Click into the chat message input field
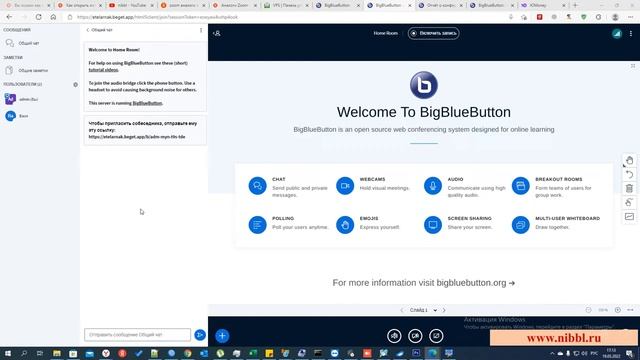Image resolution: width=640 pixels, height=360 pixels. coord(137,335)
